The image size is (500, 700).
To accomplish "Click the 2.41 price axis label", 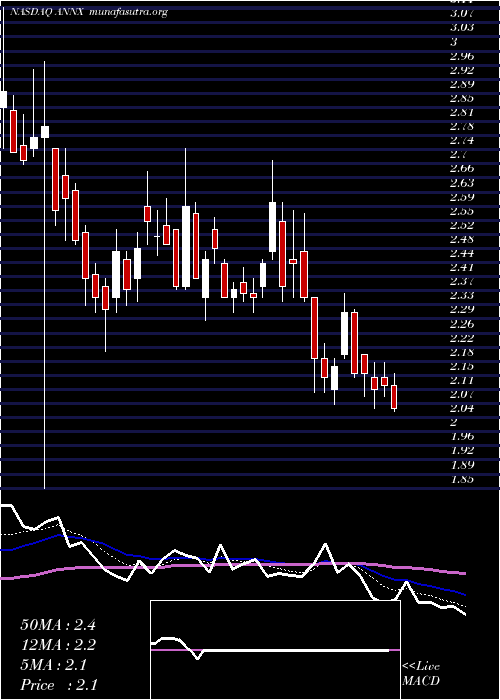I will (x=463, y=268).
